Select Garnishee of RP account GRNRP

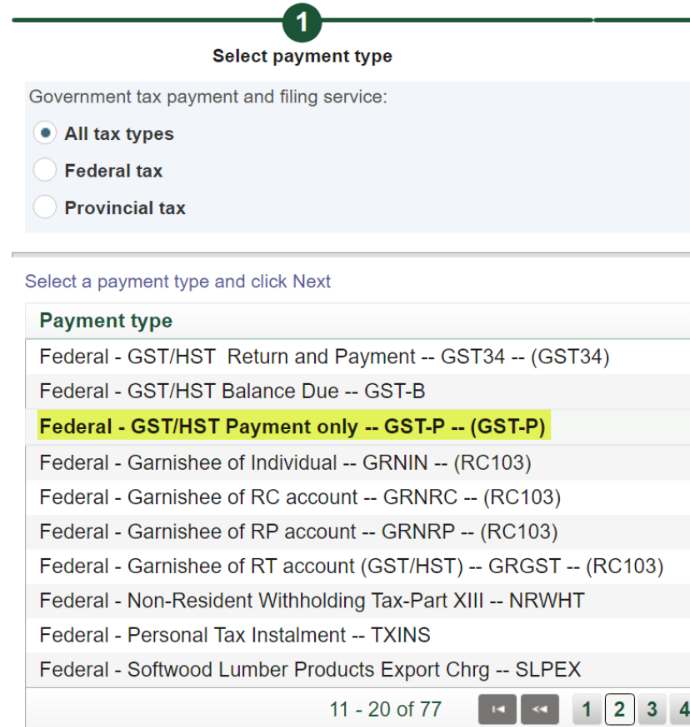pos(358,532)
